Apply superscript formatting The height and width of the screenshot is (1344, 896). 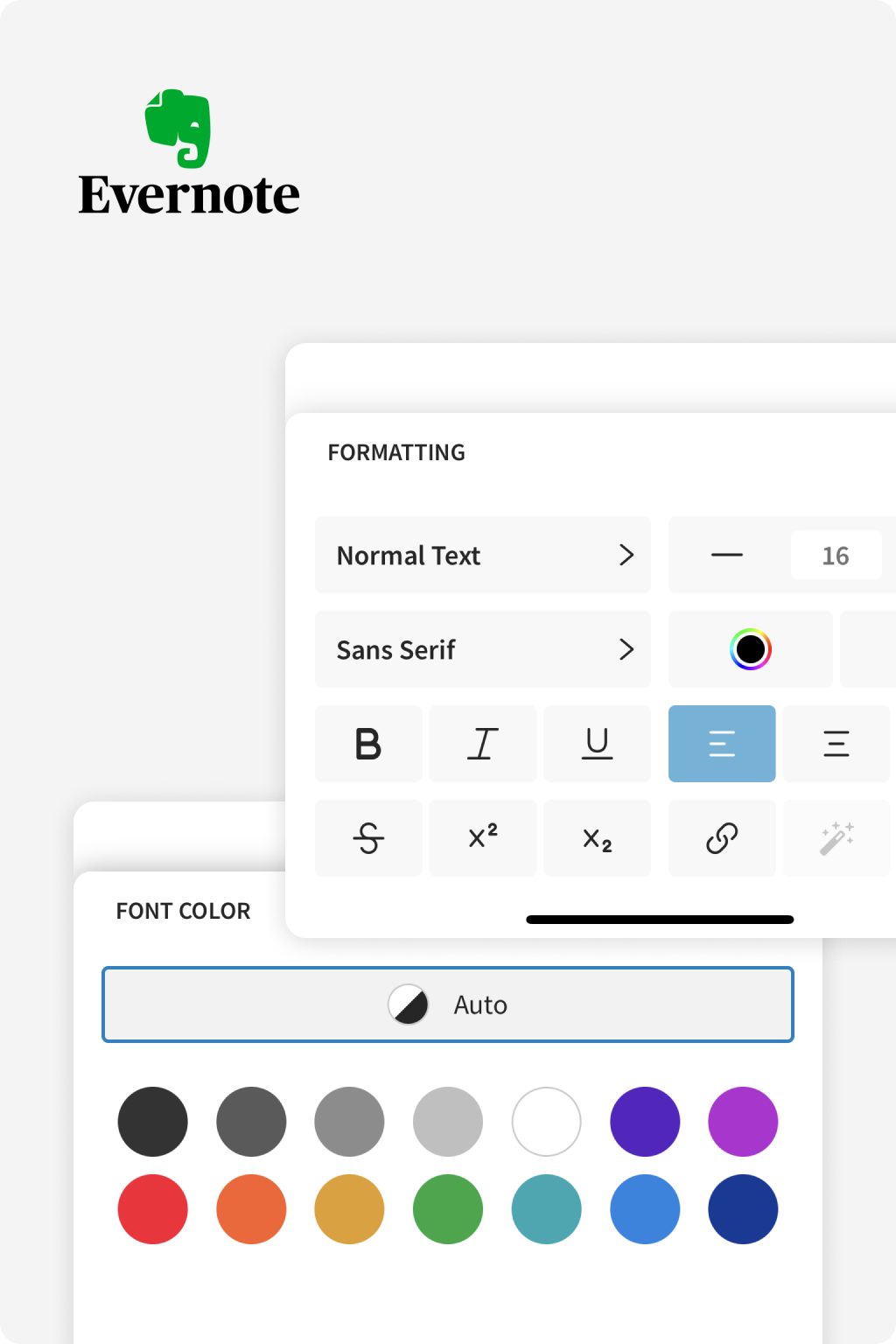click(x=483, y=838)
